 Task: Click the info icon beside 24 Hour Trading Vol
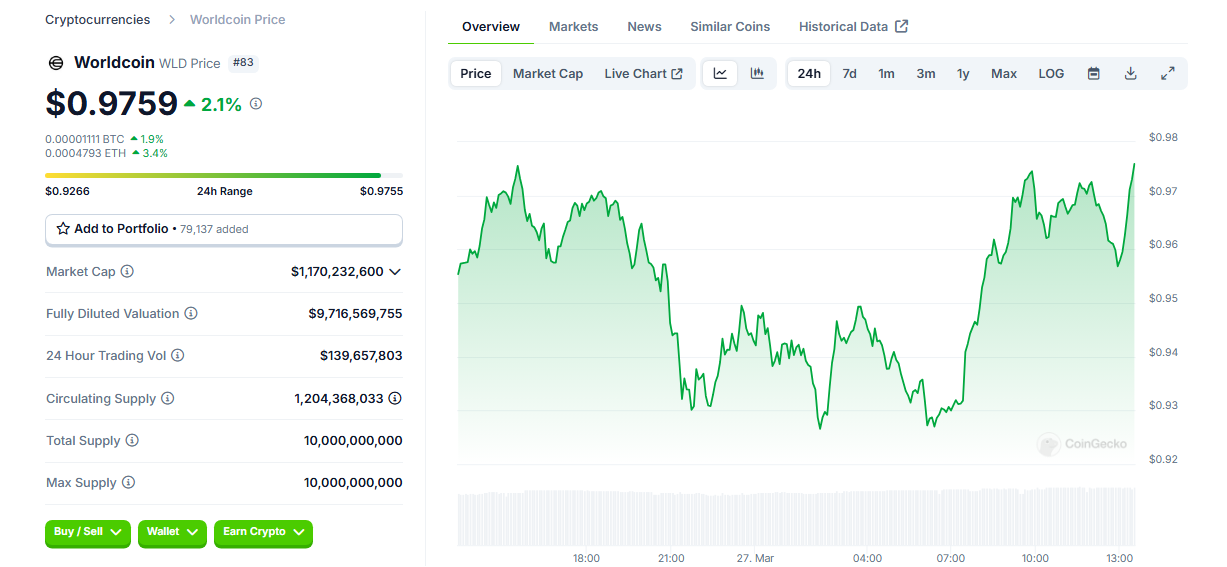177,355
